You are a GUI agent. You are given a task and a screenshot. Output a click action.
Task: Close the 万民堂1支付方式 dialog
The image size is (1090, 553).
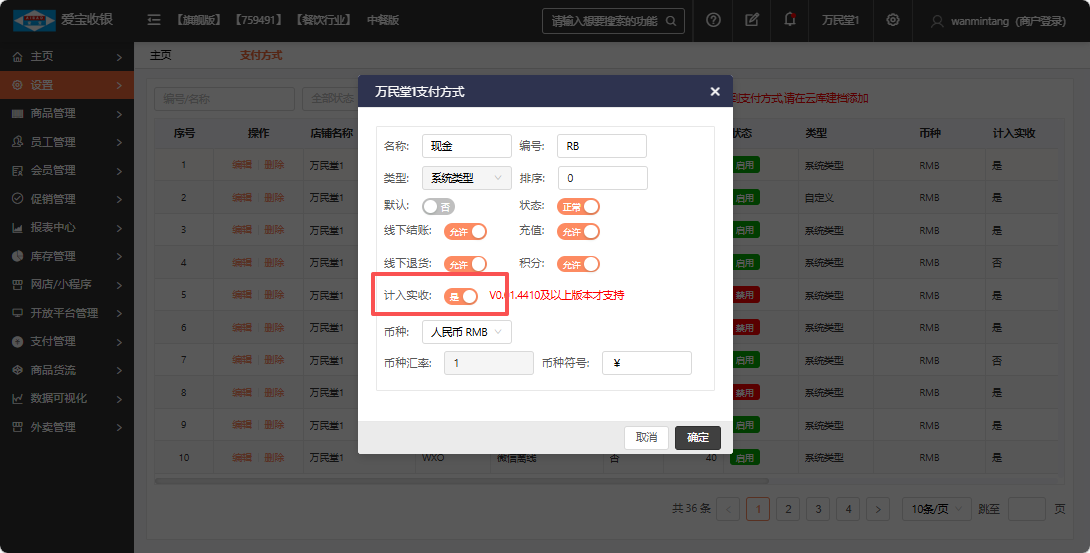pyautogui.click(x=715, y=91)
